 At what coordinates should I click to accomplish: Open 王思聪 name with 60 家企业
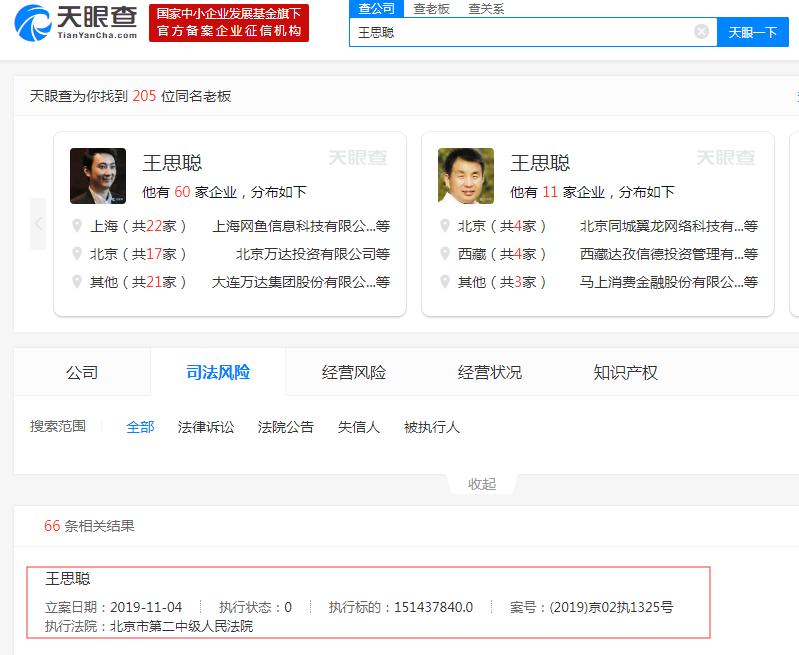(172, 163)
